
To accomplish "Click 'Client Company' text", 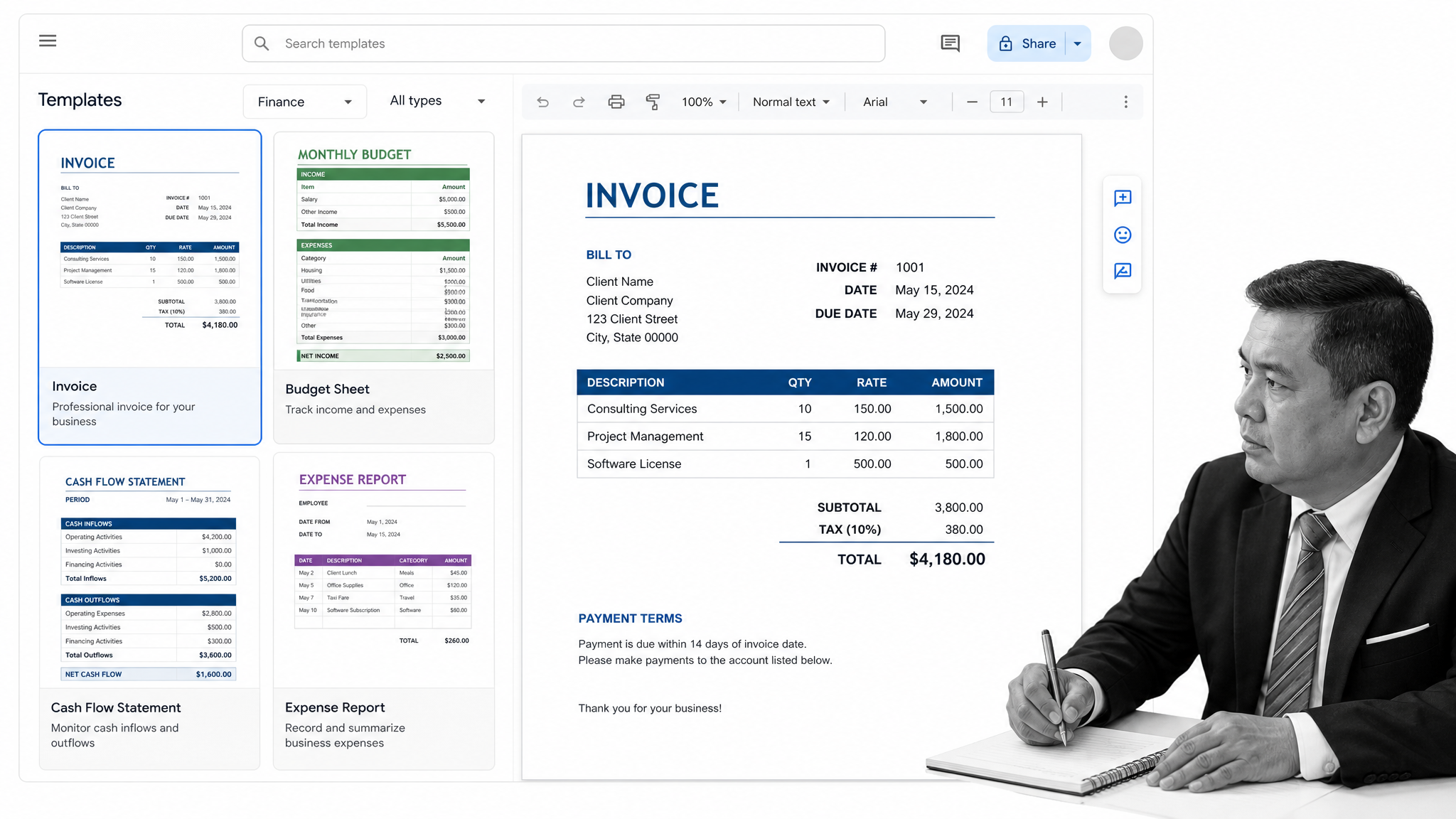I will click(x=630, y=301).
